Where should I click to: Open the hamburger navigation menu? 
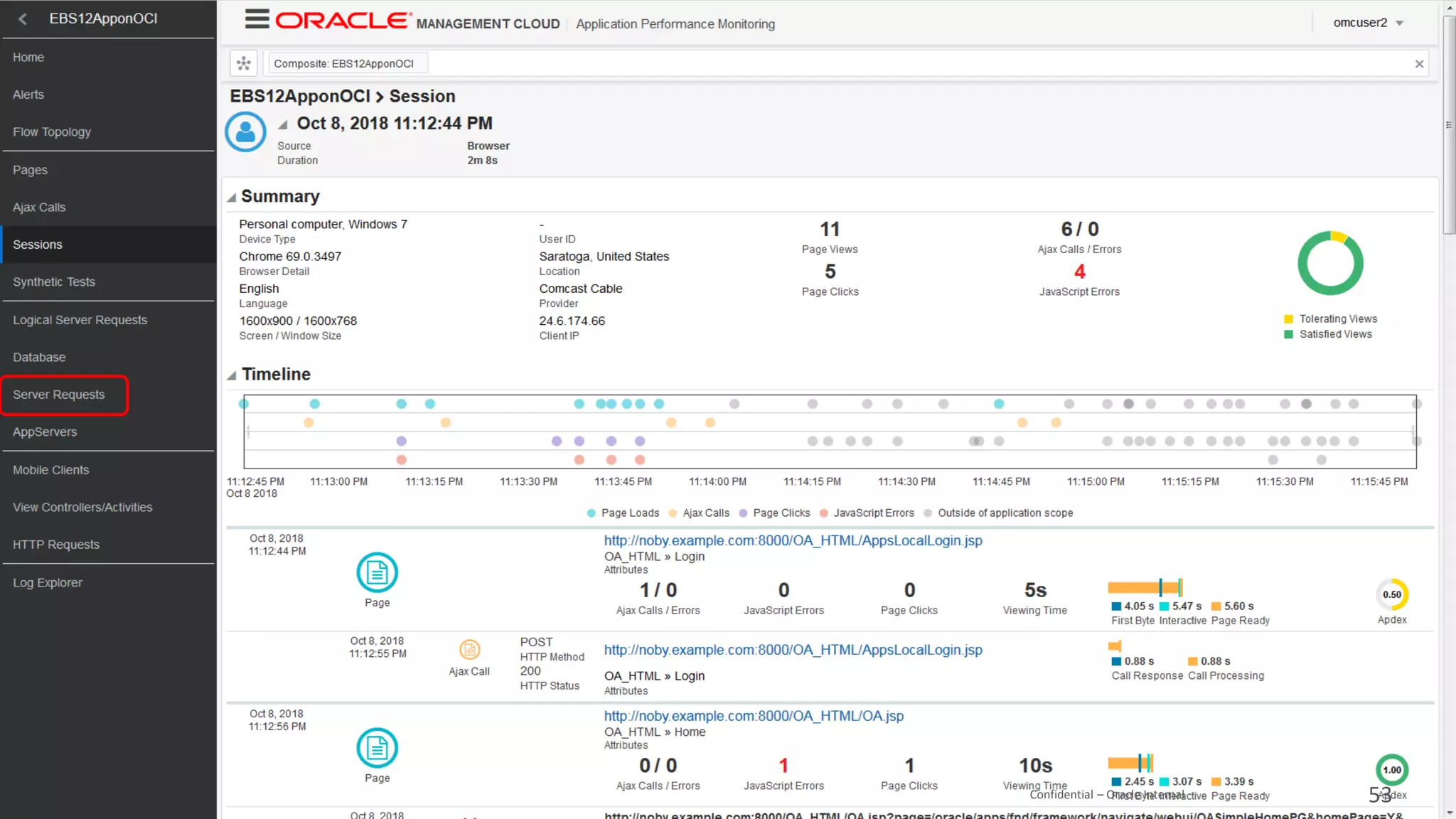(257, 19)
